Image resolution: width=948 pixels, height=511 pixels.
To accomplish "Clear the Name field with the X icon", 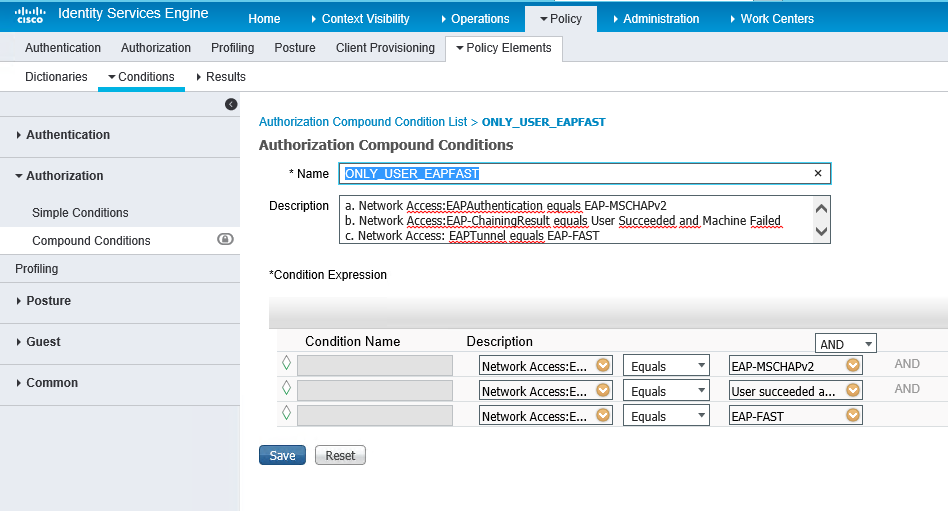I will click(x=818, y=174).
